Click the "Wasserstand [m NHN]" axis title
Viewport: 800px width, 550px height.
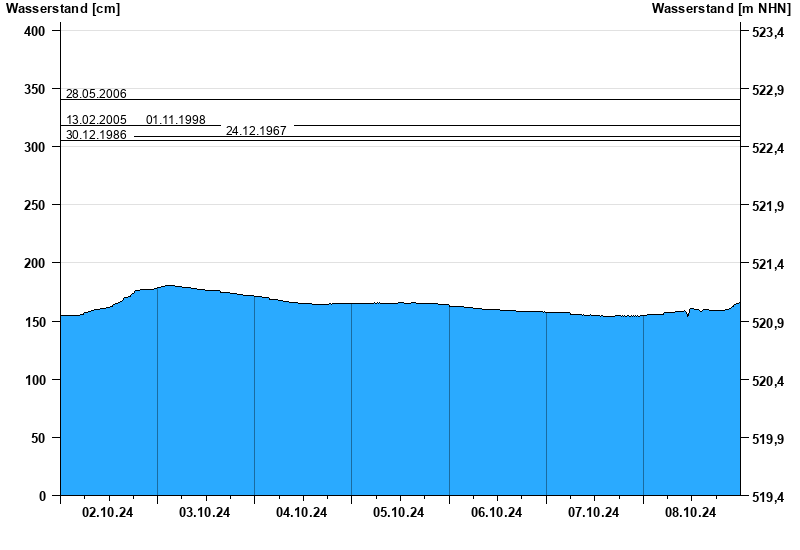pos(720,9)
